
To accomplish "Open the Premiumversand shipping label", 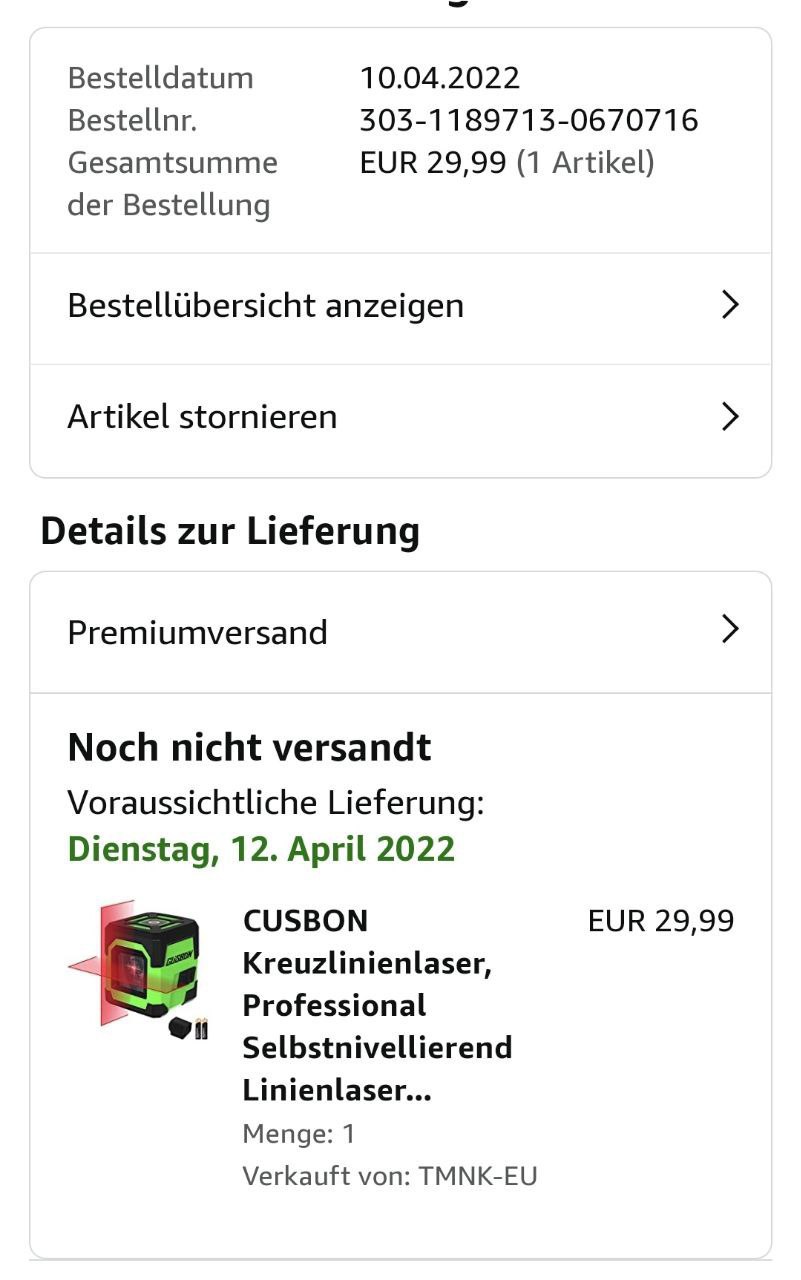I will tap(197, 633).
